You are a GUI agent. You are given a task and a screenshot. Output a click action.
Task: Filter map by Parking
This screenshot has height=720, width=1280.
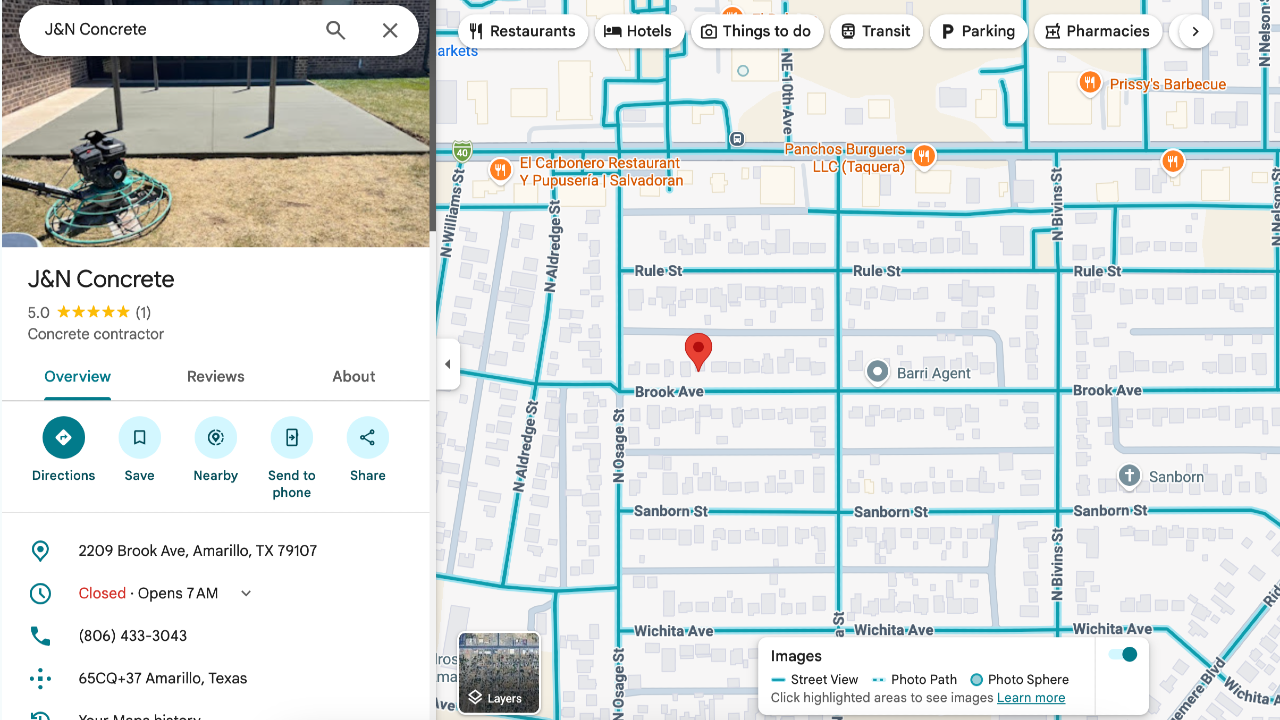pos(979,31)
